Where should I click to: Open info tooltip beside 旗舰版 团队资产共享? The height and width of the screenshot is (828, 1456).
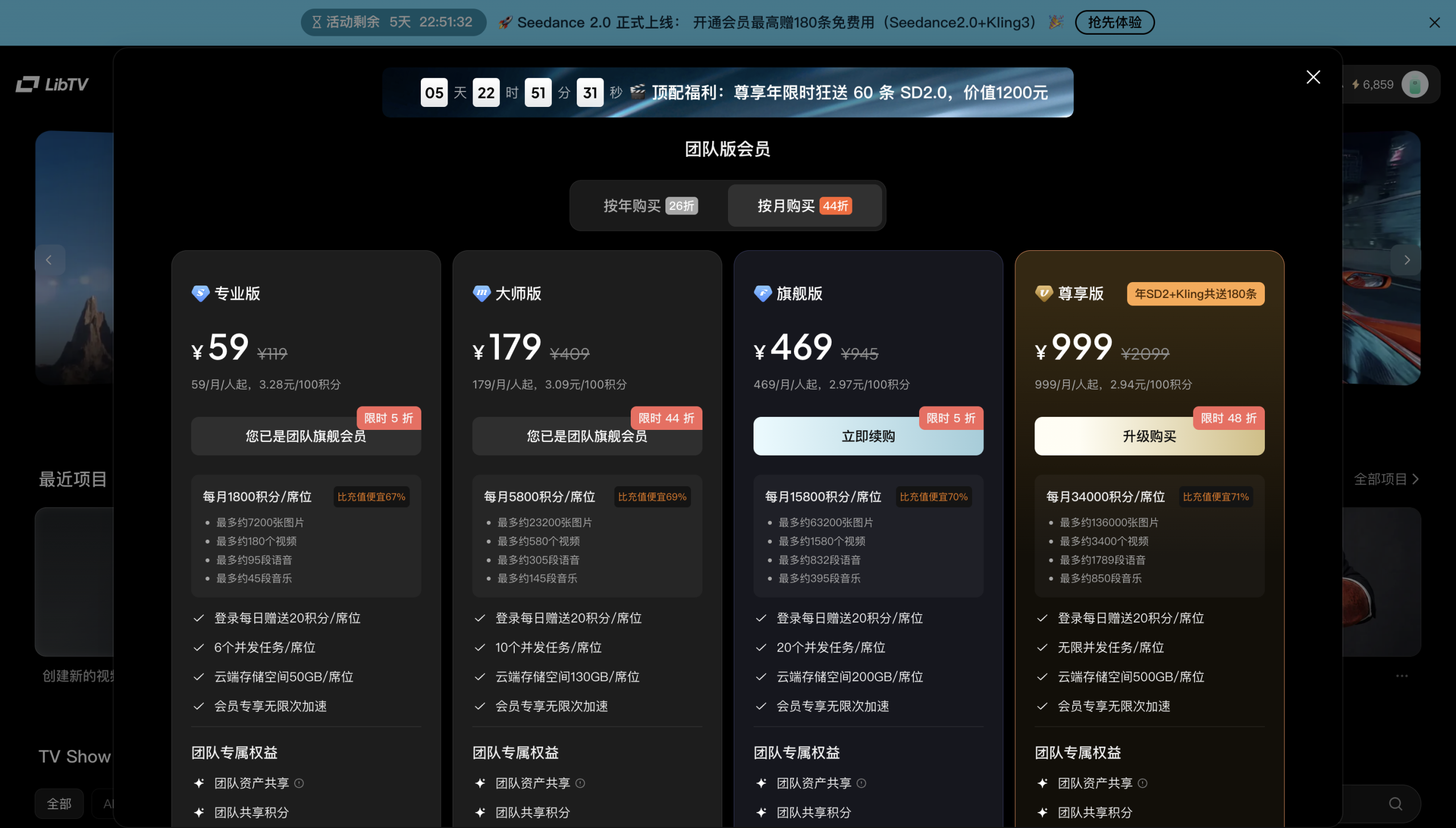tap(862, 783)
